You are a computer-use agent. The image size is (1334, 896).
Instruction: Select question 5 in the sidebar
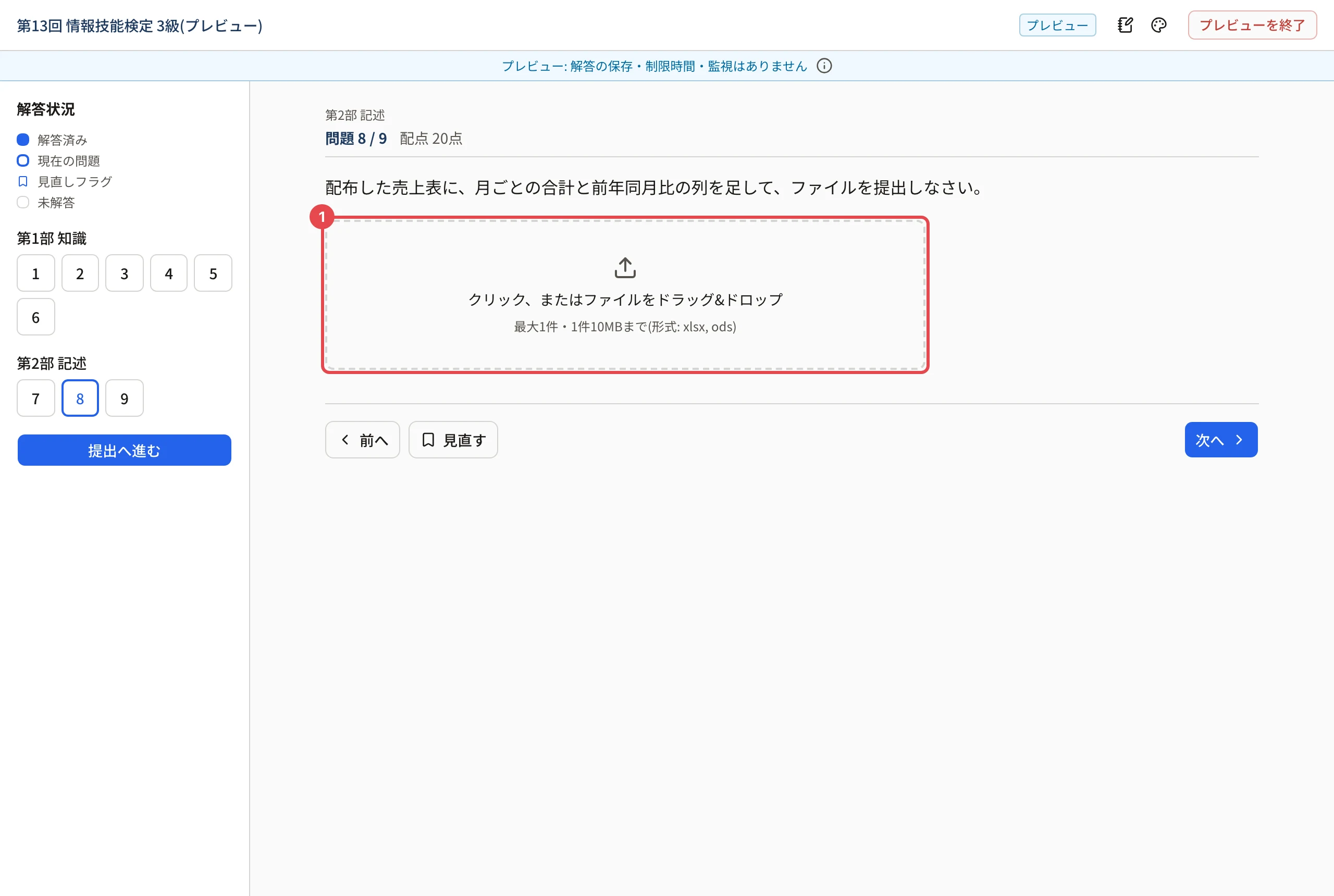(213, 273)
